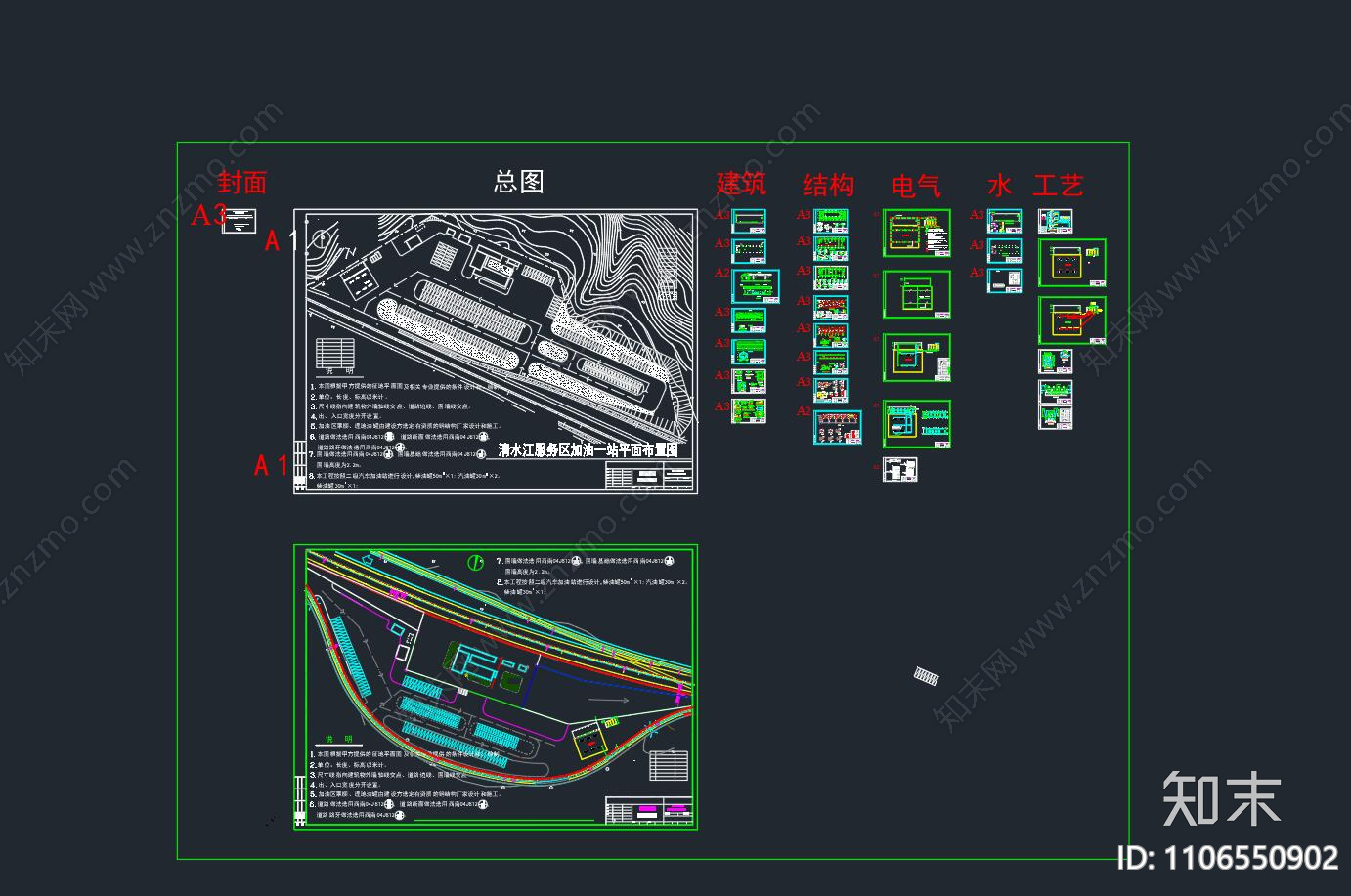Click the ID: 1106550902 text
Screen dimensions: 1351x896
pyautogui.click(x=1228, y=858)
